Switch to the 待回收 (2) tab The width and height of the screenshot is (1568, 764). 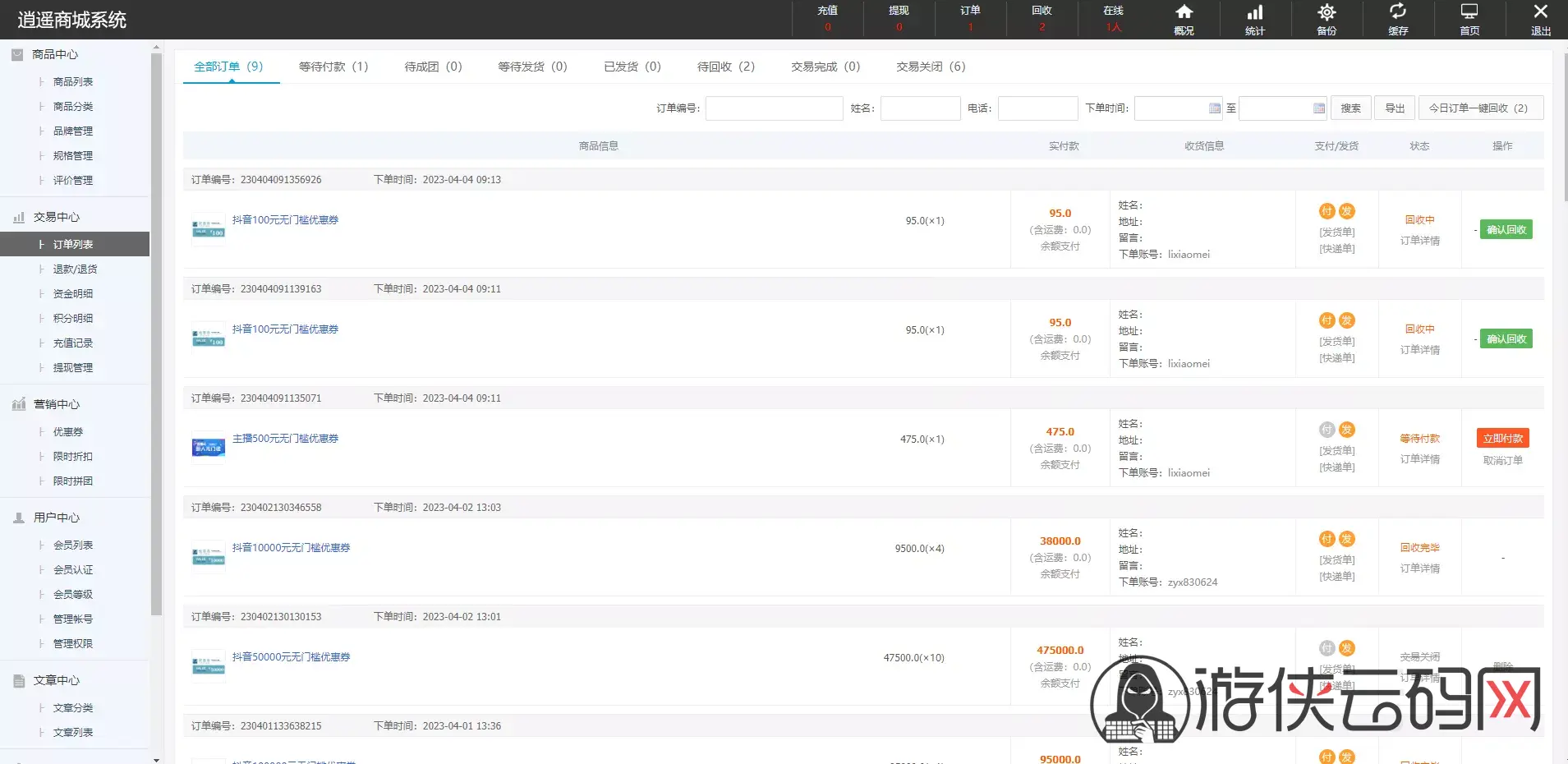[x=726, y=67]
